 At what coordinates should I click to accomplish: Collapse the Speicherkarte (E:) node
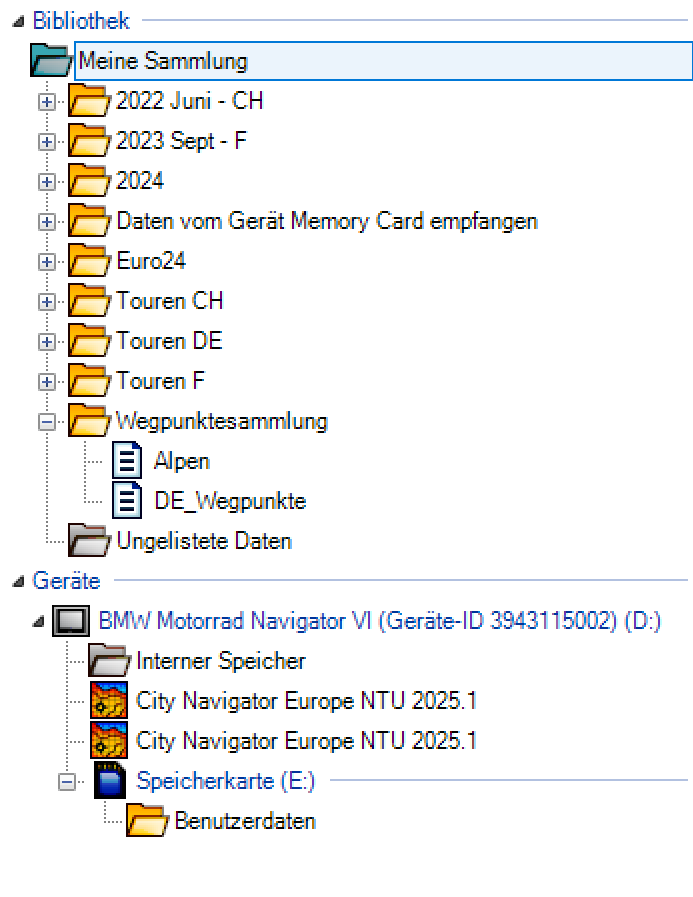point(66,782)
